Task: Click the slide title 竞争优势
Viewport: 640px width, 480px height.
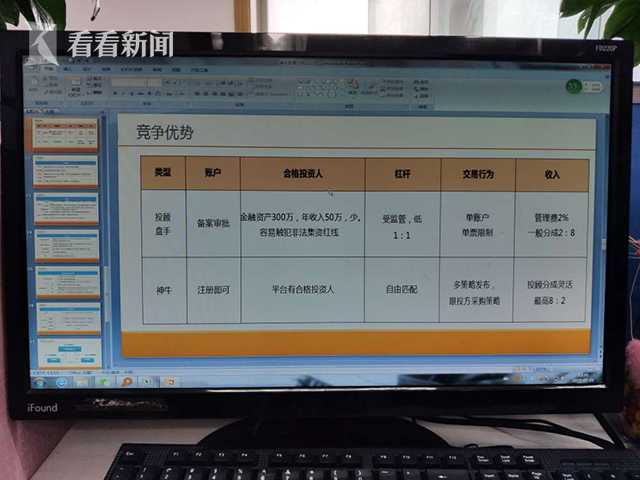Action: click(x=164, y=132)
